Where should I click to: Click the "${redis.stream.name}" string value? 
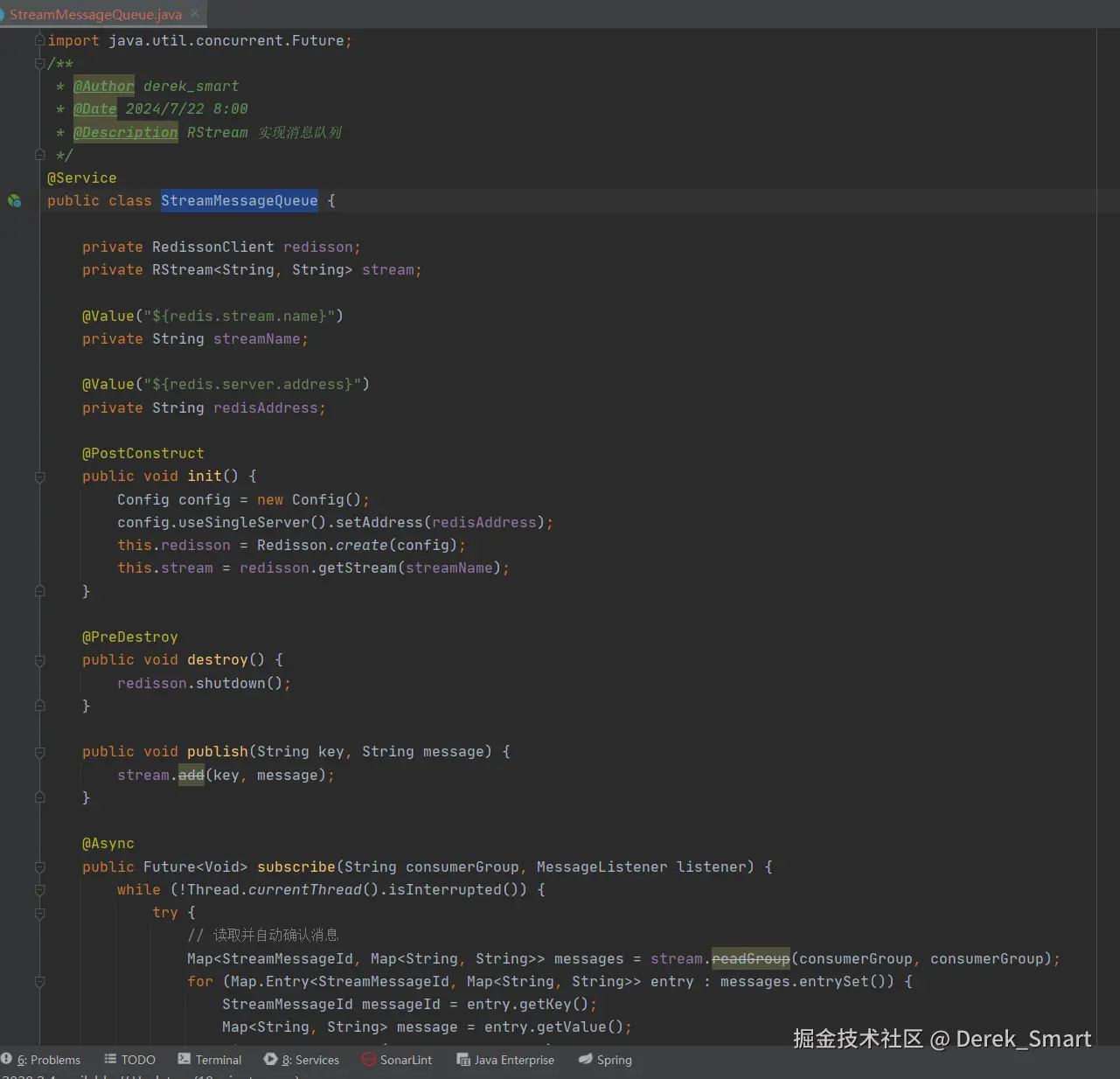[x=239, y=316]
